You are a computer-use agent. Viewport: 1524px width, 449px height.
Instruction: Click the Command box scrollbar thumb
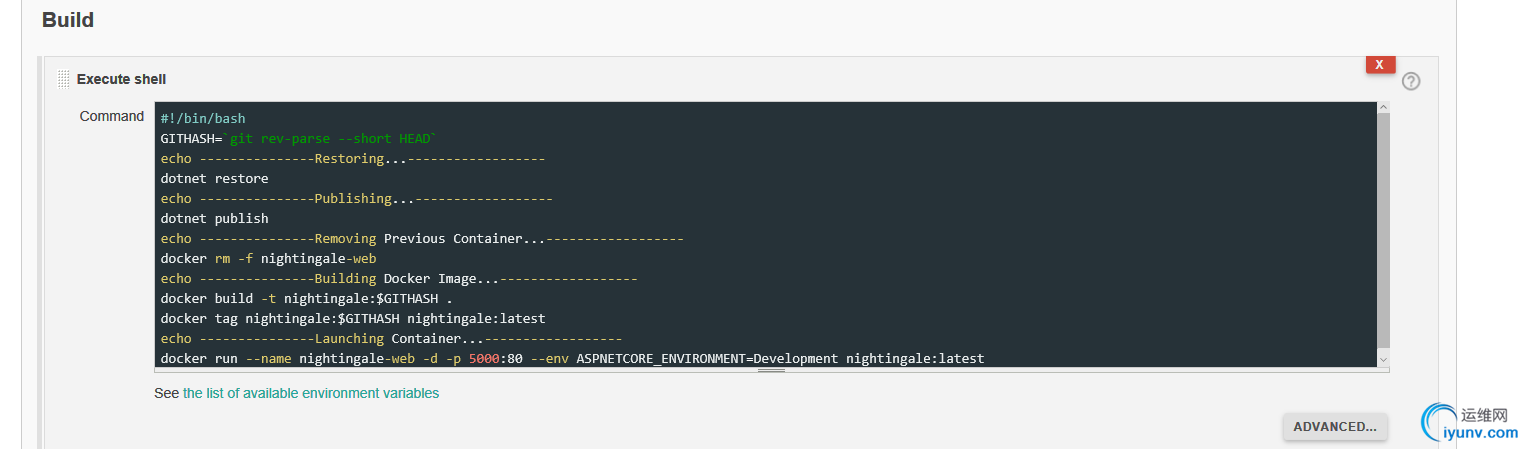tap(1383, 230)
